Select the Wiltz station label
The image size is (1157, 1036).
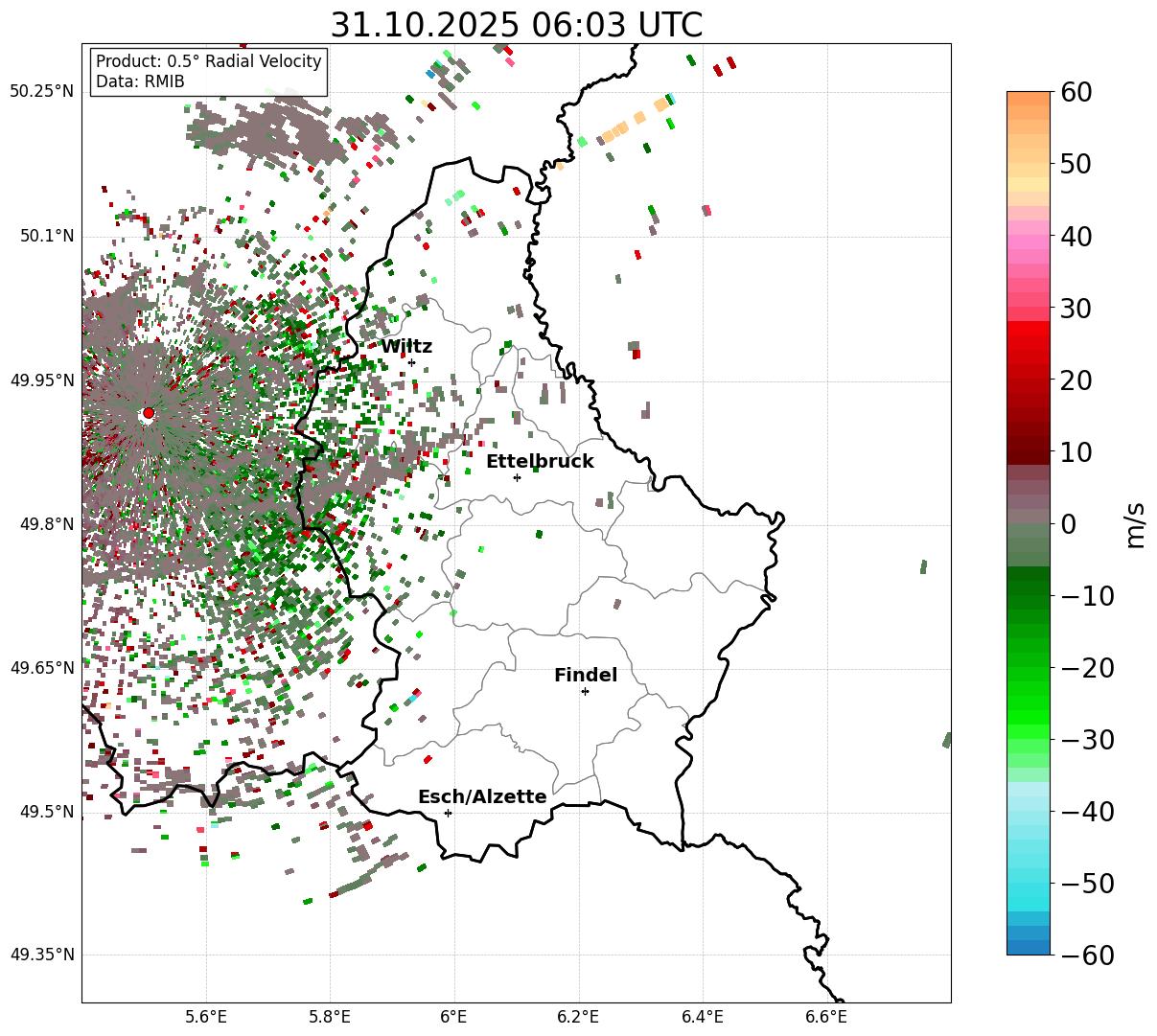[x=406, y=347]
